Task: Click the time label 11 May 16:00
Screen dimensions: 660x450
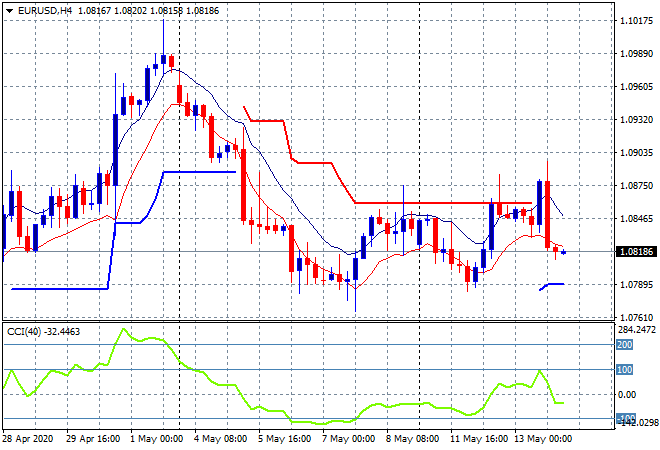Action: click(479, 439)
